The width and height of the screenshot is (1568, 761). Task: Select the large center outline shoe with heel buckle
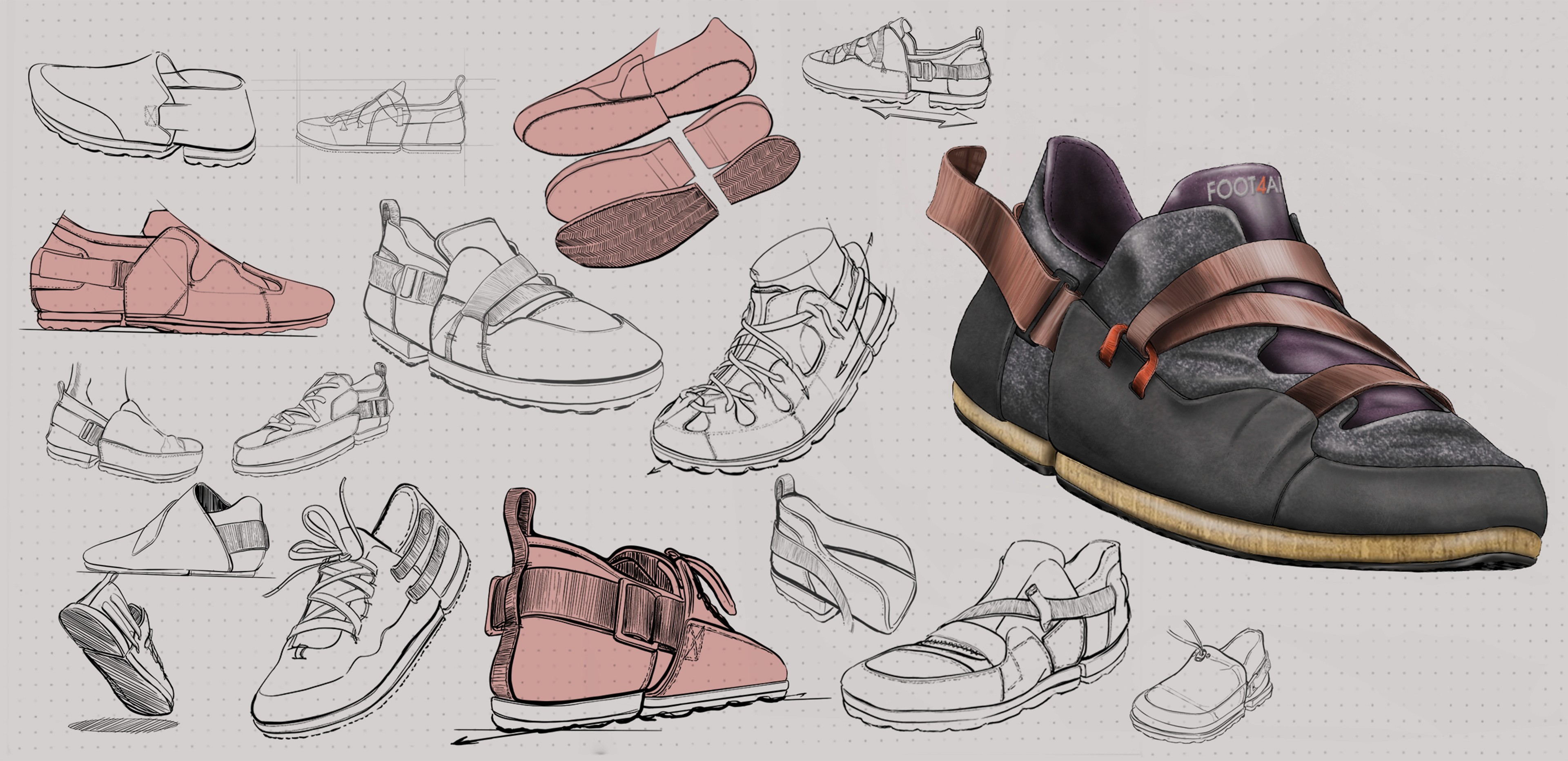(x=511, y=310)
